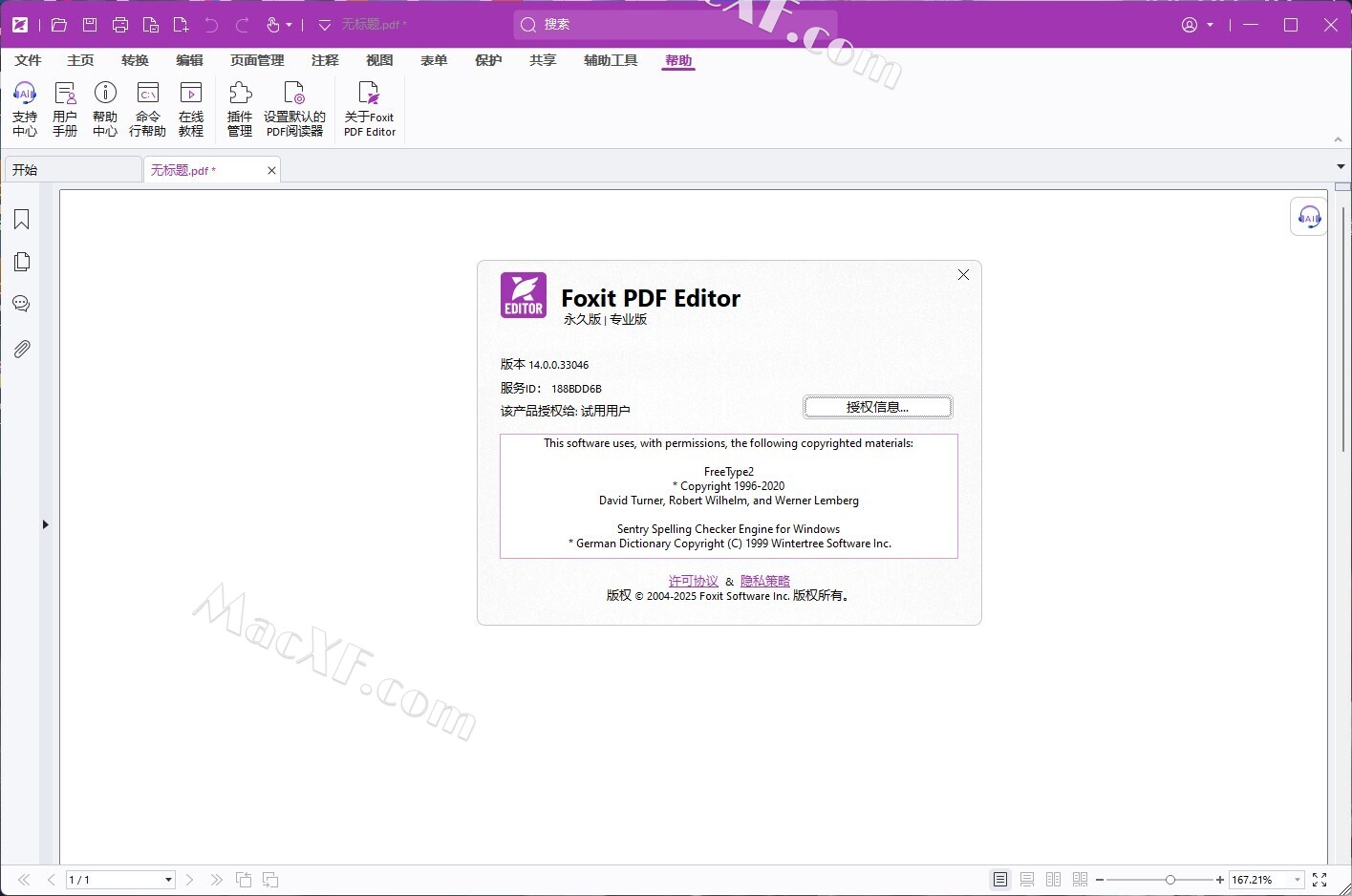Click the zoom slider handle
Viewport: 1352px width, 896px height.
click(1170, 880)
